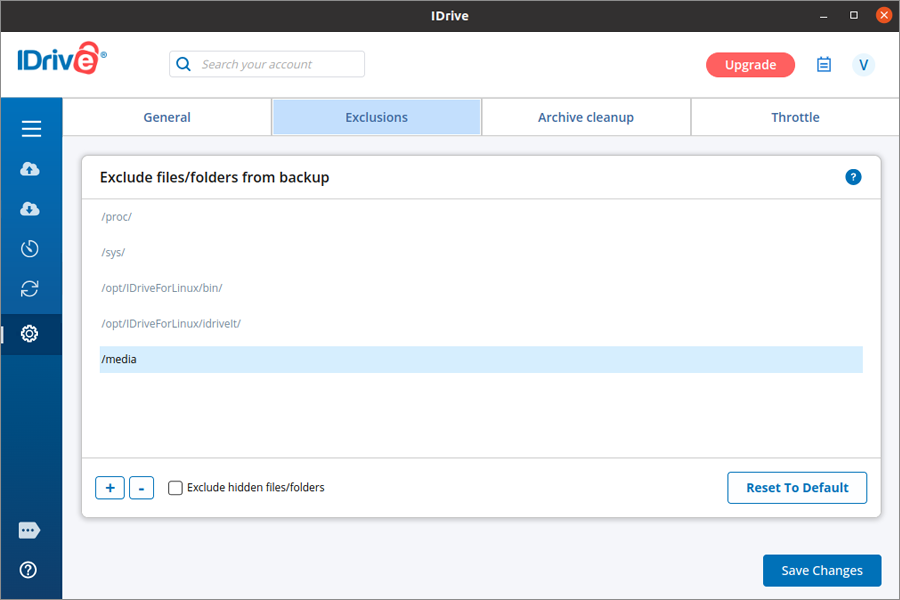Switch to the Archive cleanup tab

586,117
